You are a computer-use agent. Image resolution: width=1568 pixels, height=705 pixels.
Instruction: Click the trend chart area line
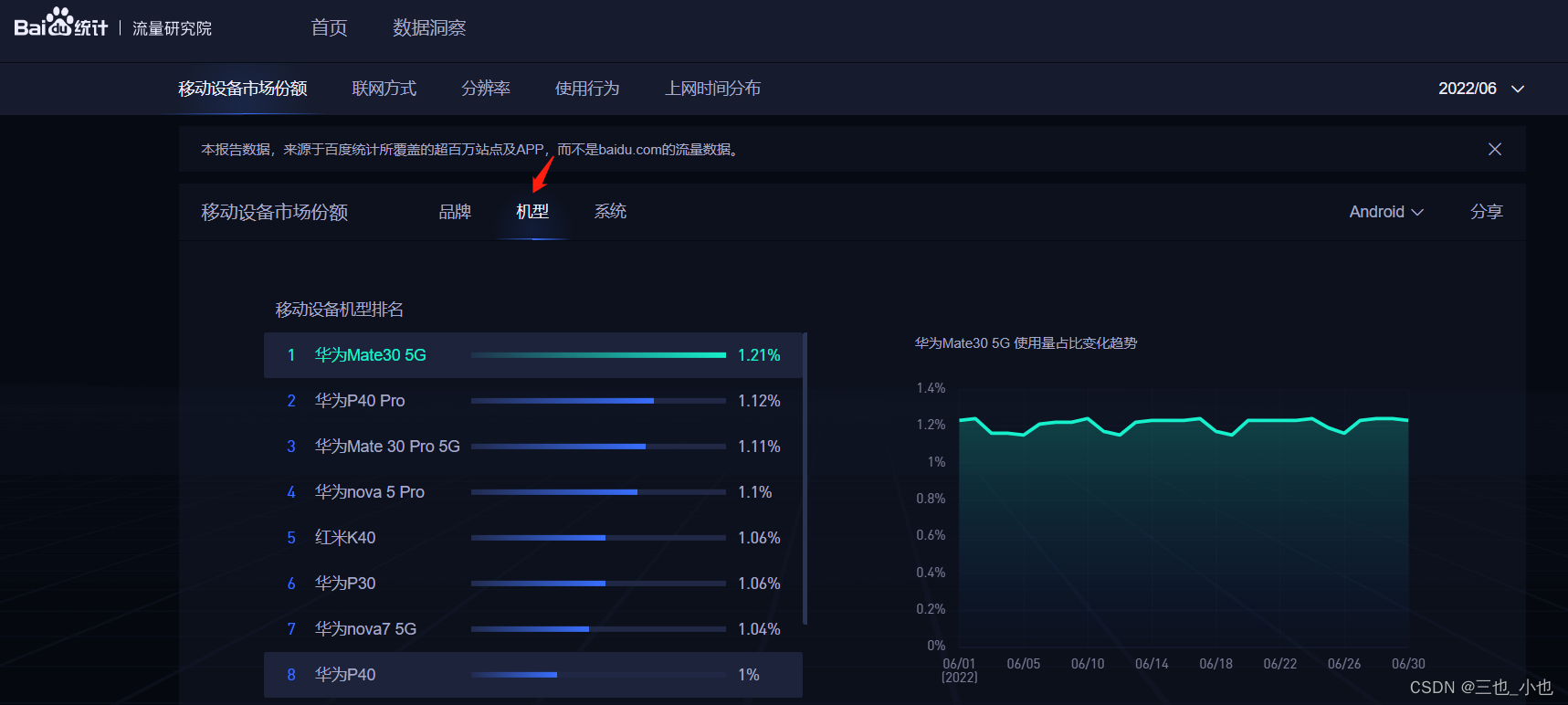pyautogui.click(x=1184, y=425)
